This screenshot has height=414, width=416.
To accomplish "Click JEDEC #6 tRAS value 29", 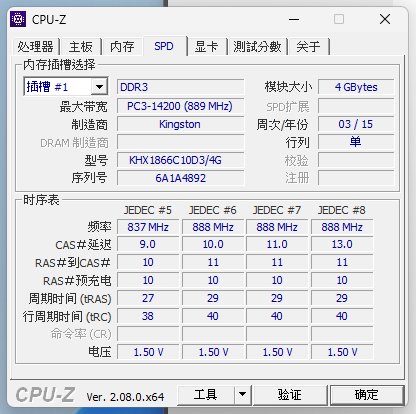I will pyautogui.click(x=213, y=298).
